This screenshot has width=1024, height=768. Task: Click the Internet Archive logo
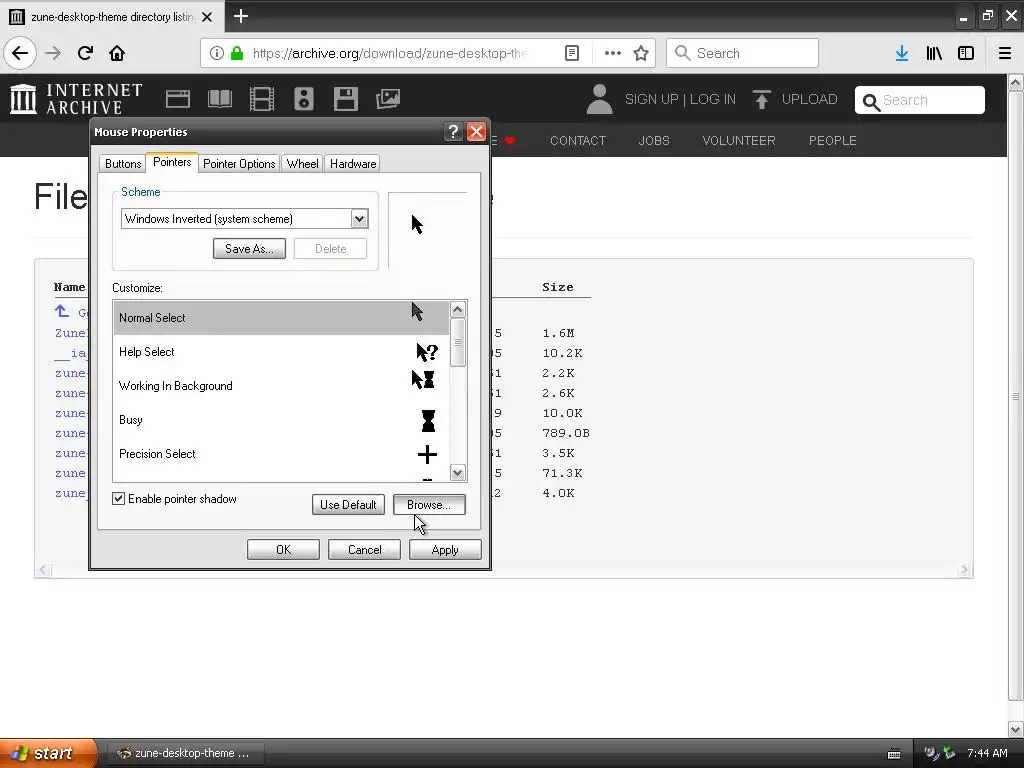(x=76, y=99)
